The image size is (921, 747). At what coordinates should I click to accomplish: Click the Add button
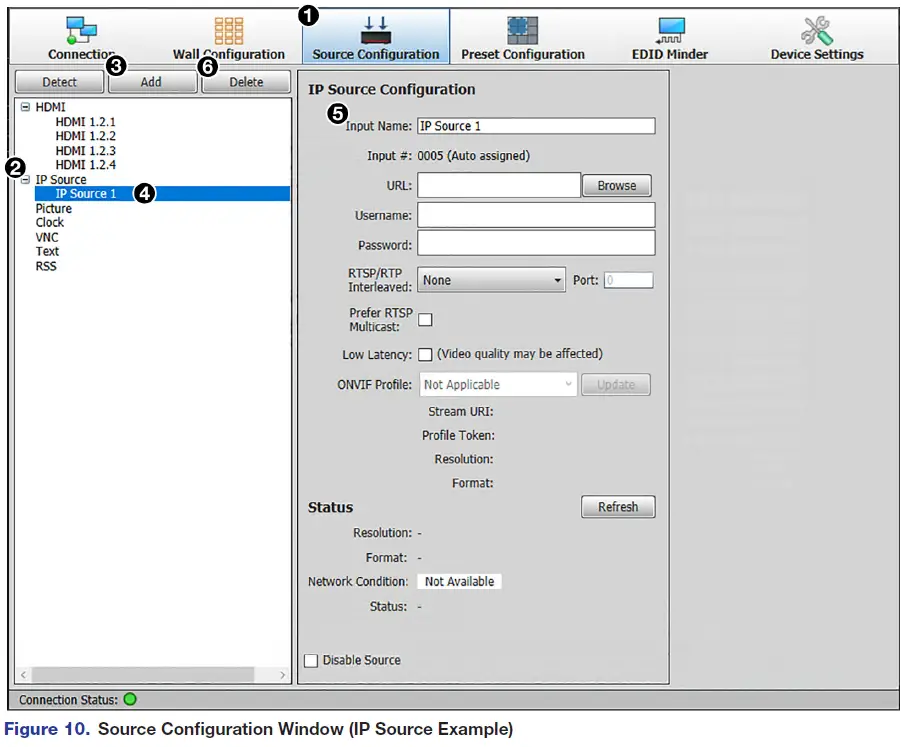click(x=152, y=82)
